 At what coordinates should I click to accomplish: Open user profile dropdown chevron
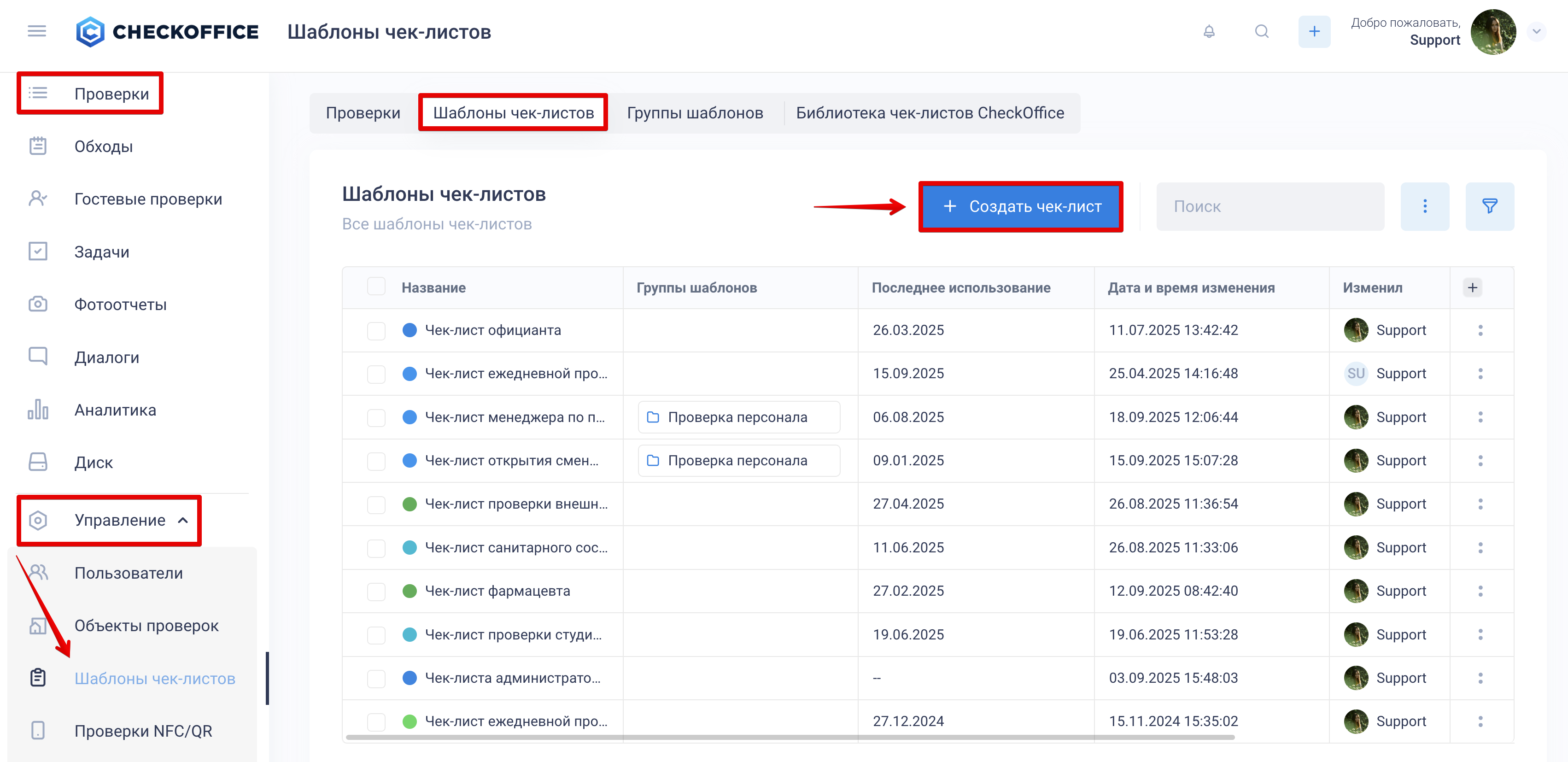coord(1536,32)
